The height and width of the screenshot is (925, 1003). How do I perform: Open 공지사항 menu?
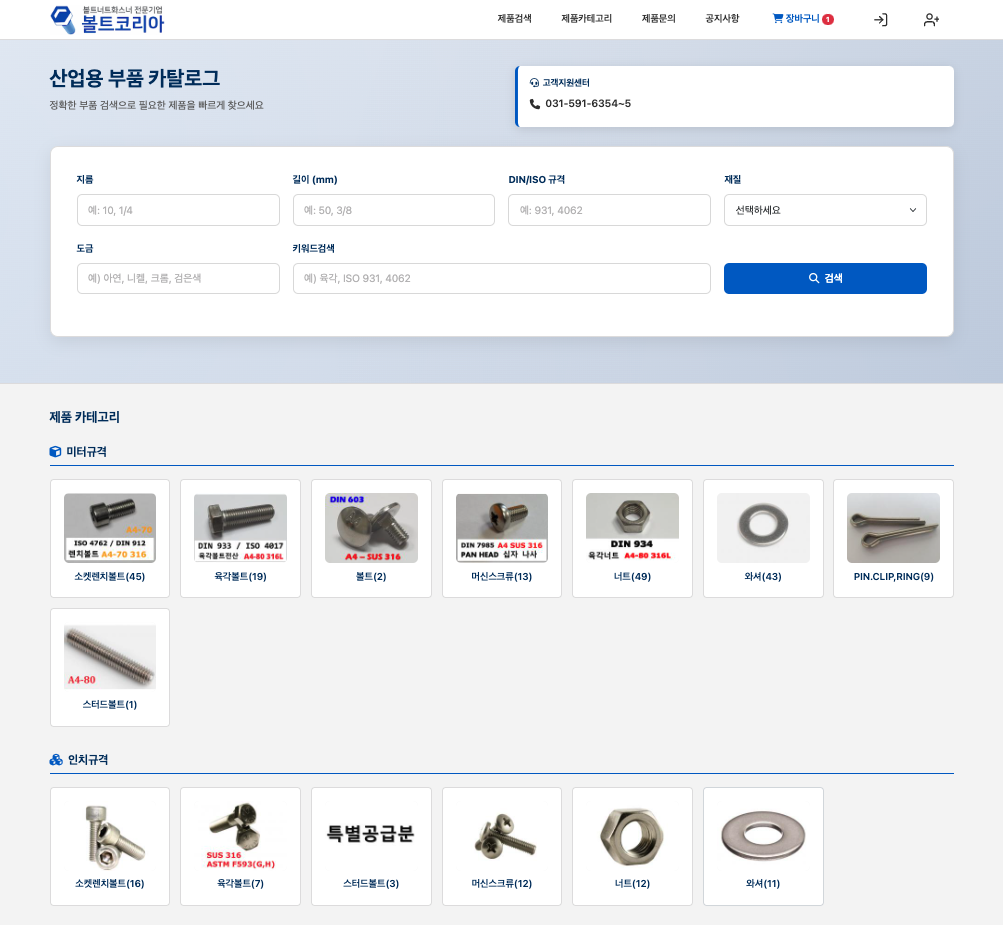click(722, 19)
